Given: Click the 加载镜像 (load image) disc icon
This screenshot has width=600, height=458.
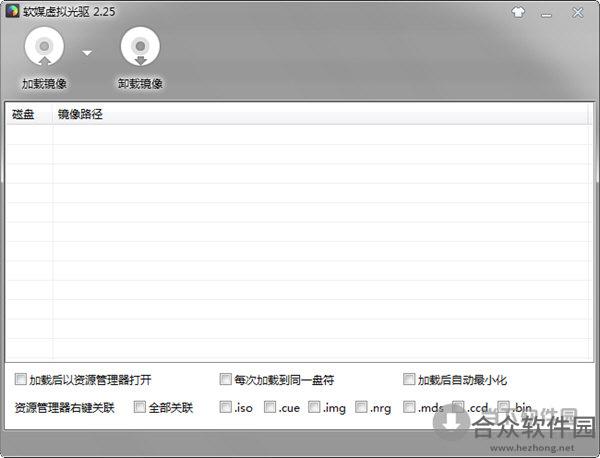Looking at the screenshot, I should click(x=44, y=46).
